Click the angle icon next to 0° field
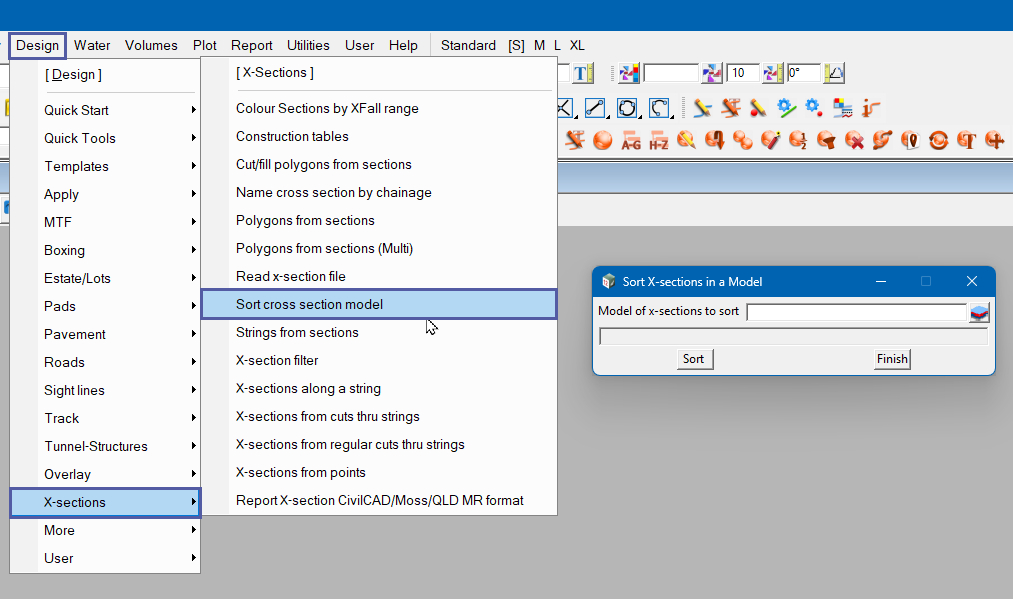Screen dimensions: 1013x599 pyautogui.click(x=834, y=73)
